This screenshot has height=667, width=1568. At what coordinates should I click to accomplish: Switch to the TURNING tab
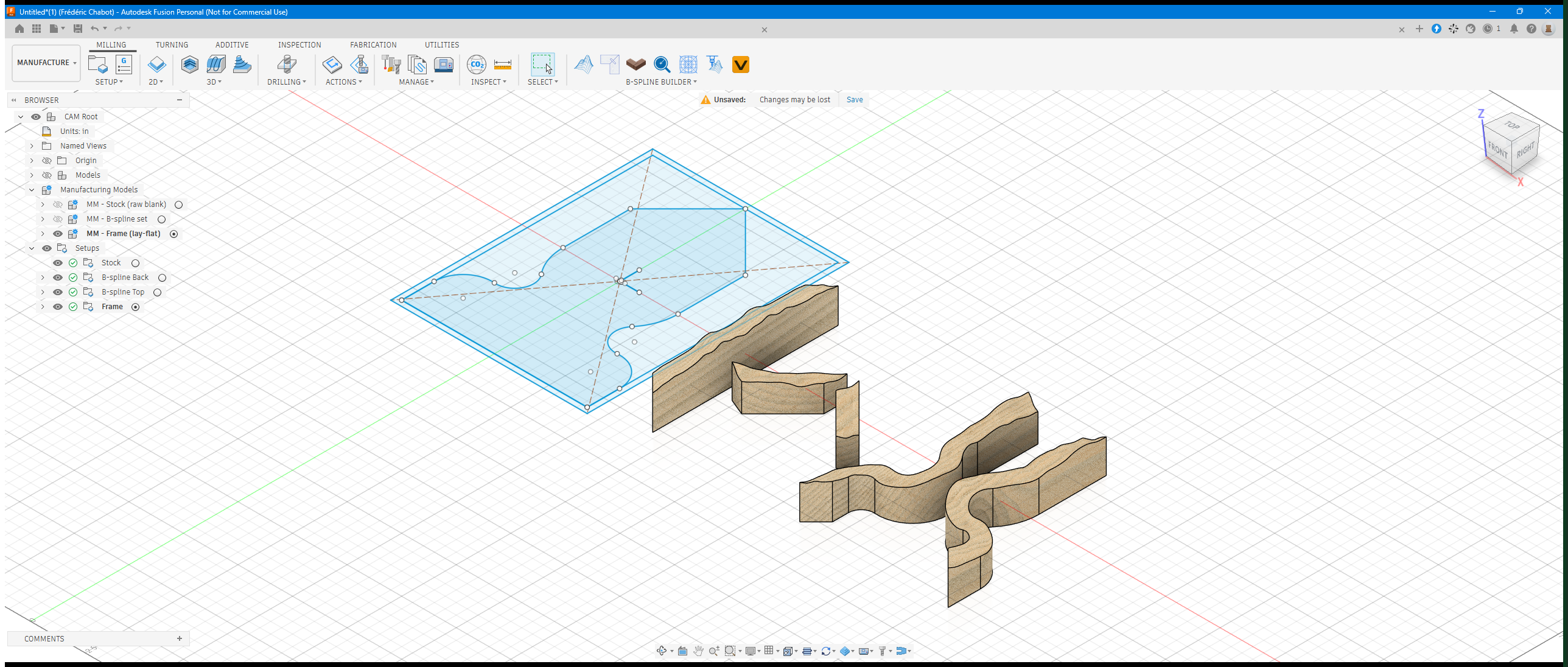tap(172, 45)
